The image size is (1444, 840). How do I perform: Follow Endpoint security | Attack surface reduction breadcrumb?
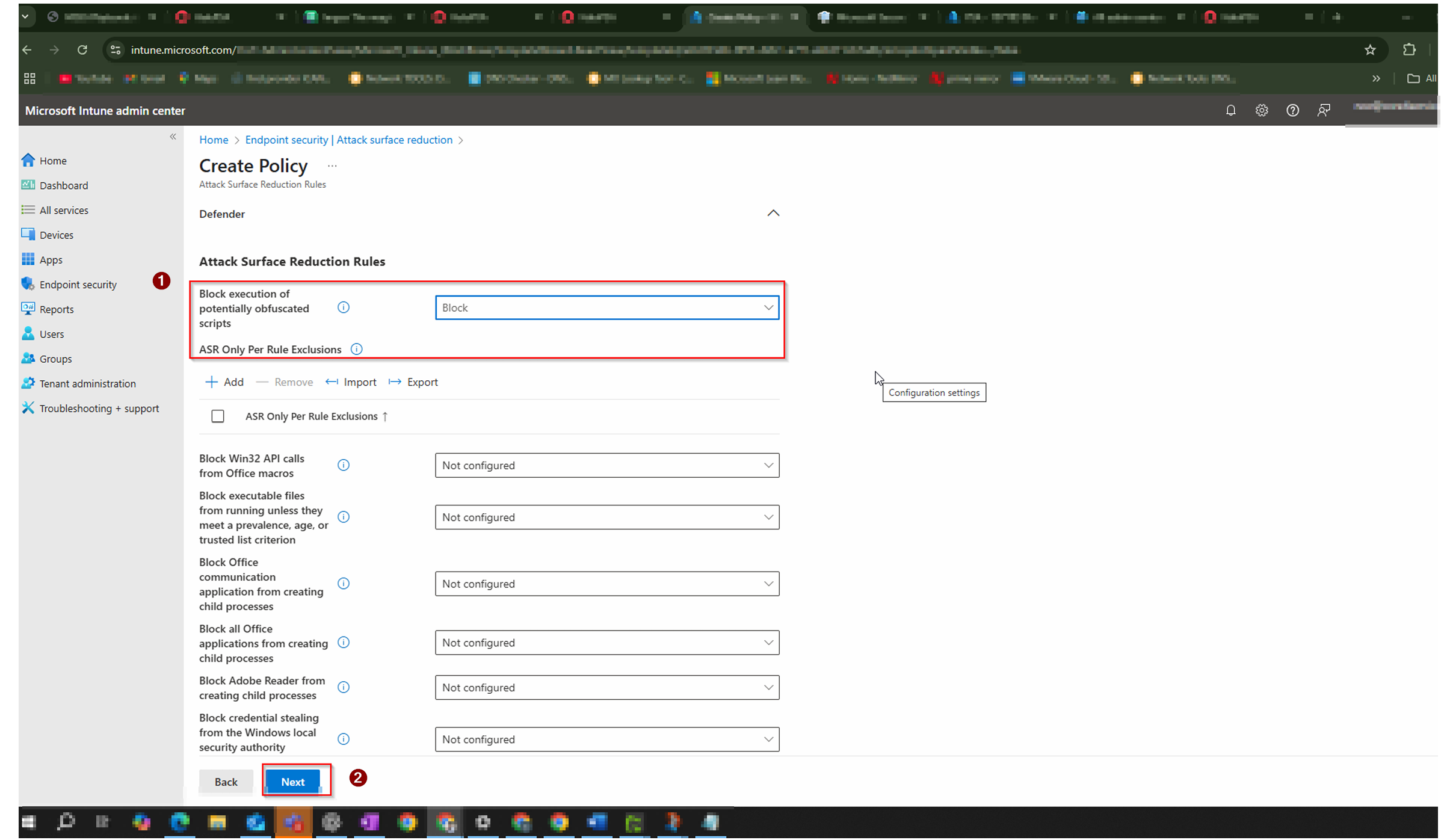click(x=349, y=140)
